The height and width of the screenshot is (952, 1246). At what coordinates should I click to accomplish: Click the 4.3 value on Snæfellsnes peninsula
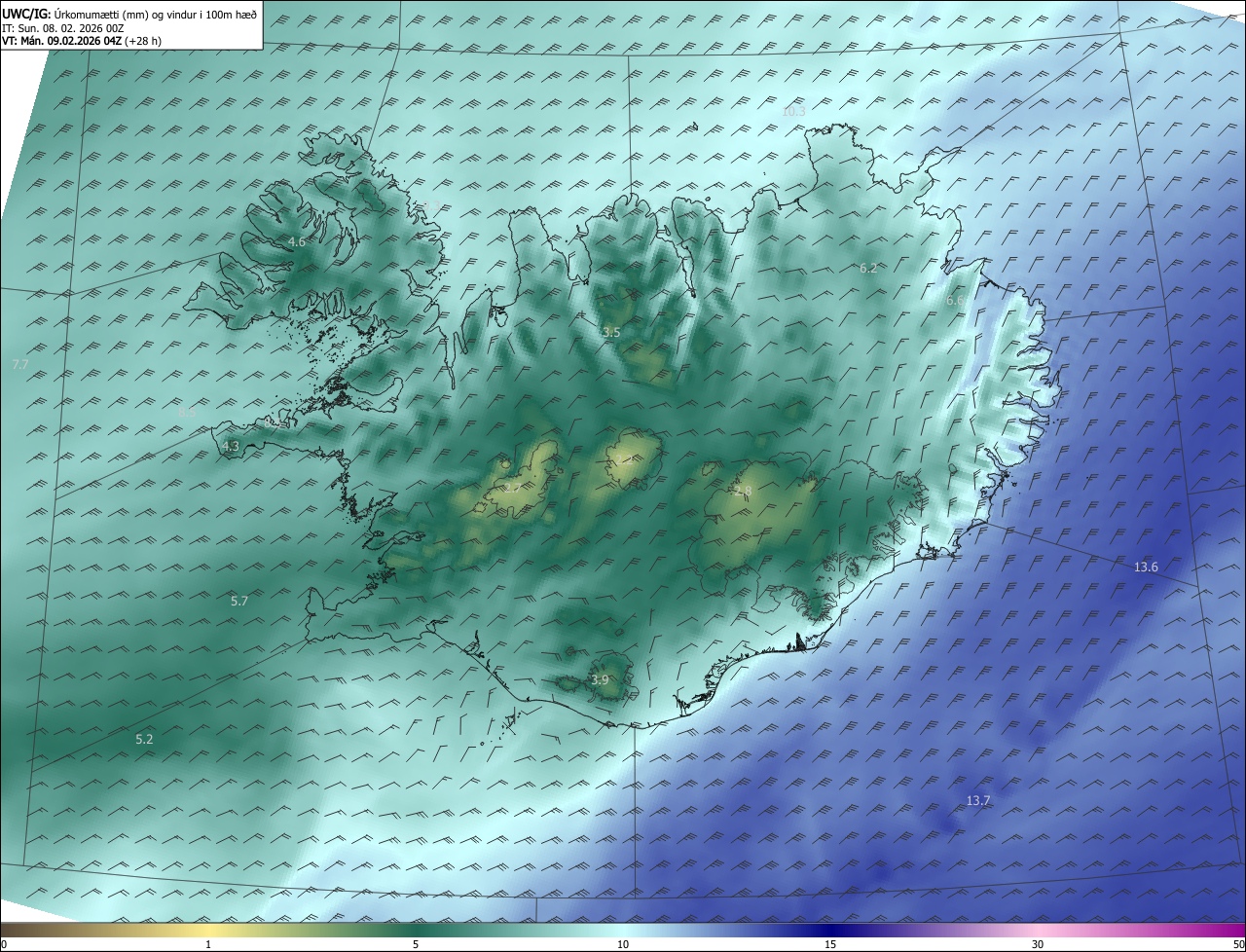click(x=231, y=446)
